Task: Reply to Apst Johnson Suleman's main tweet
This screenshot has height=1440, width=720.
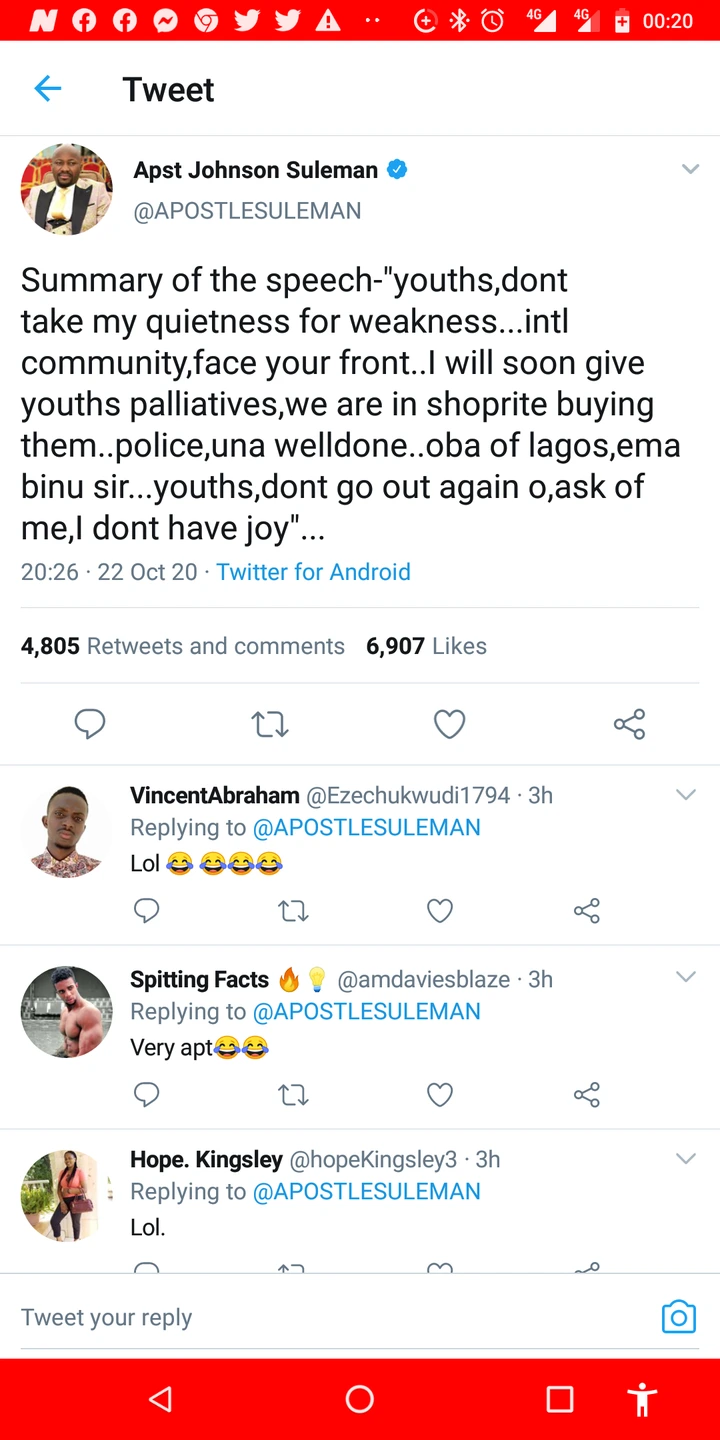Action: coord(90,724)
